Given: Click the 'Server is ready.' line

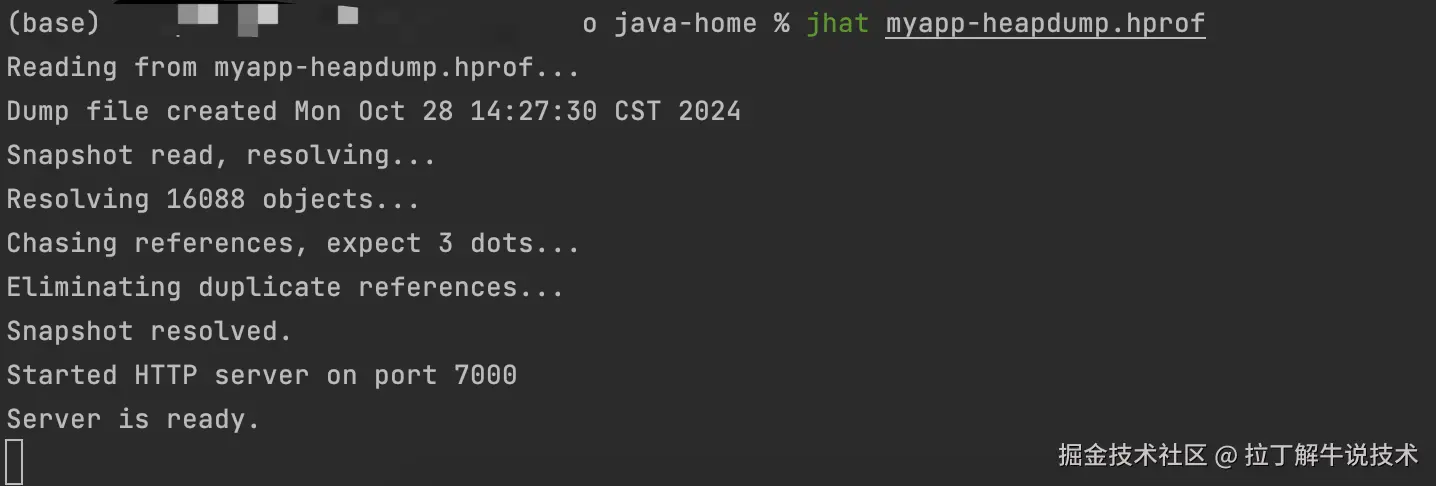Looking at the screenshot, I should click(x=133, y=419).
